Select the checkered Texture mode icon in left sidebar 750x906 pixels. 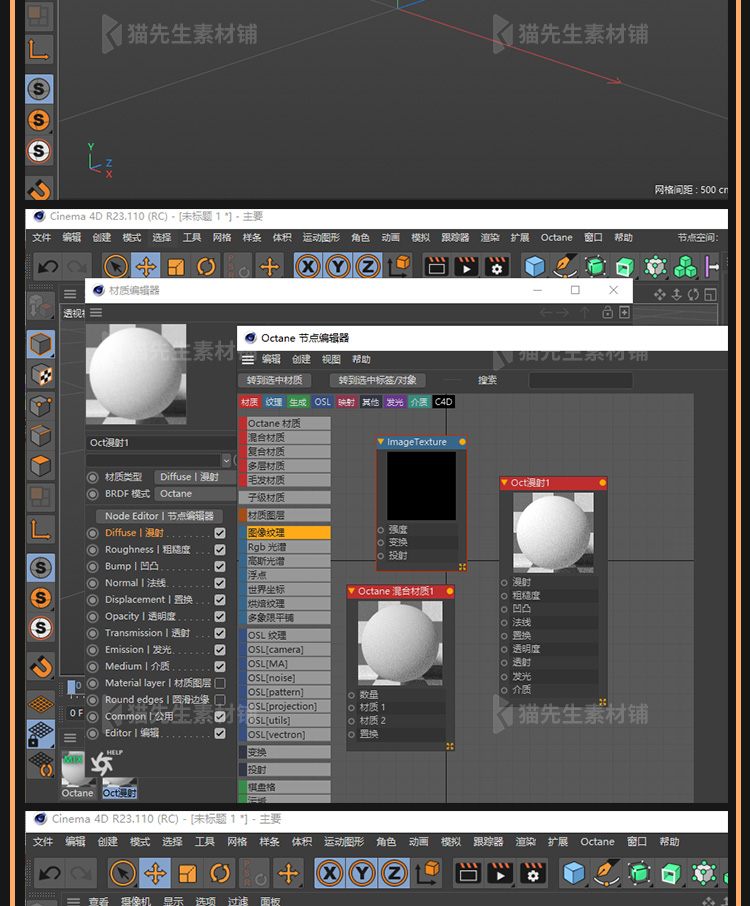[x=41, y=375]
